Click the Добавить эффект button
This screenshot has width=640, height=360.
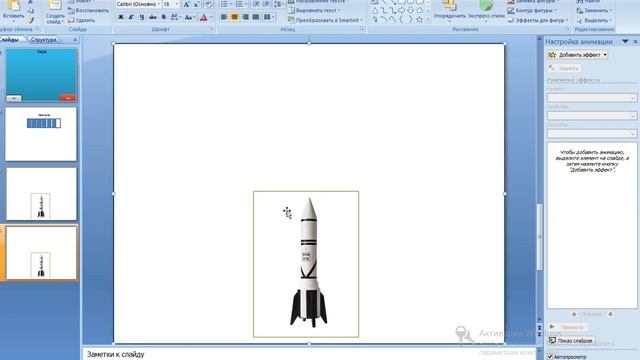pos(578,55)
